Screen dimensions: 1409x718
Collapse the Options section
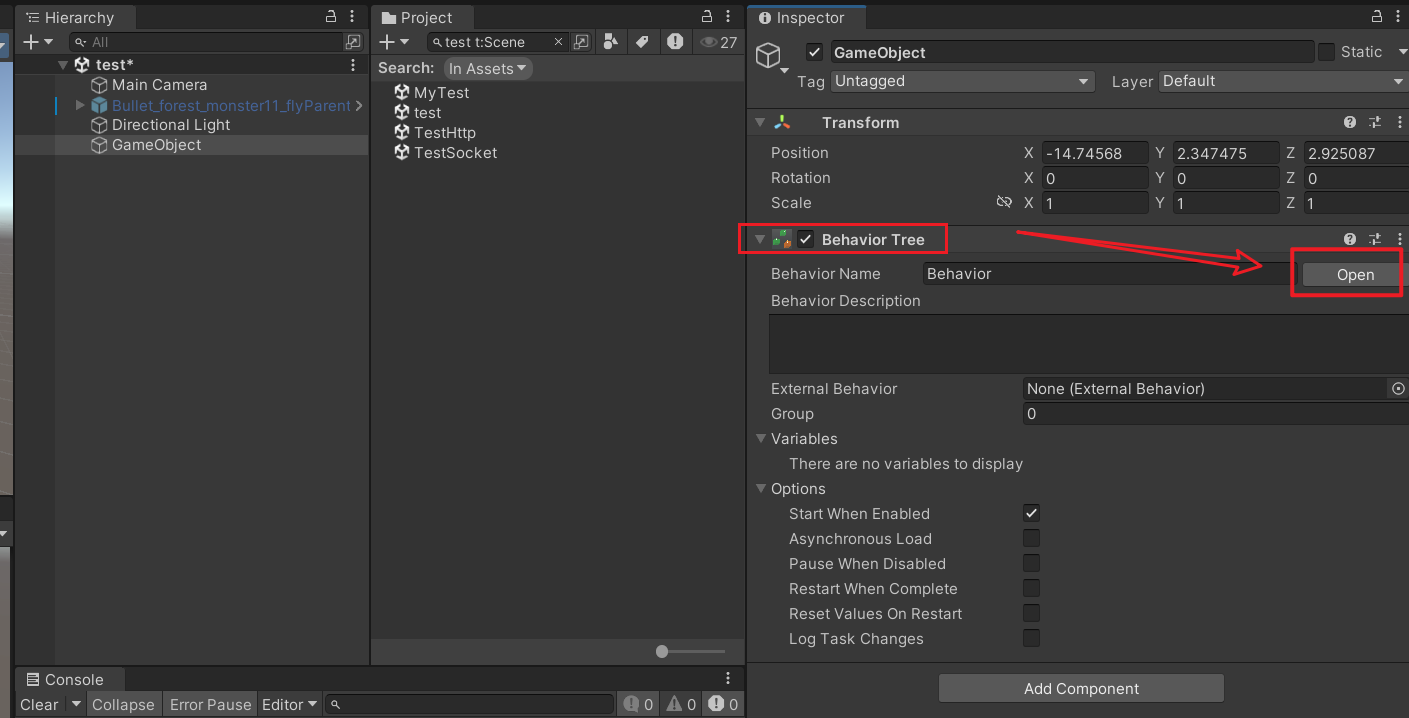[761, 489]
